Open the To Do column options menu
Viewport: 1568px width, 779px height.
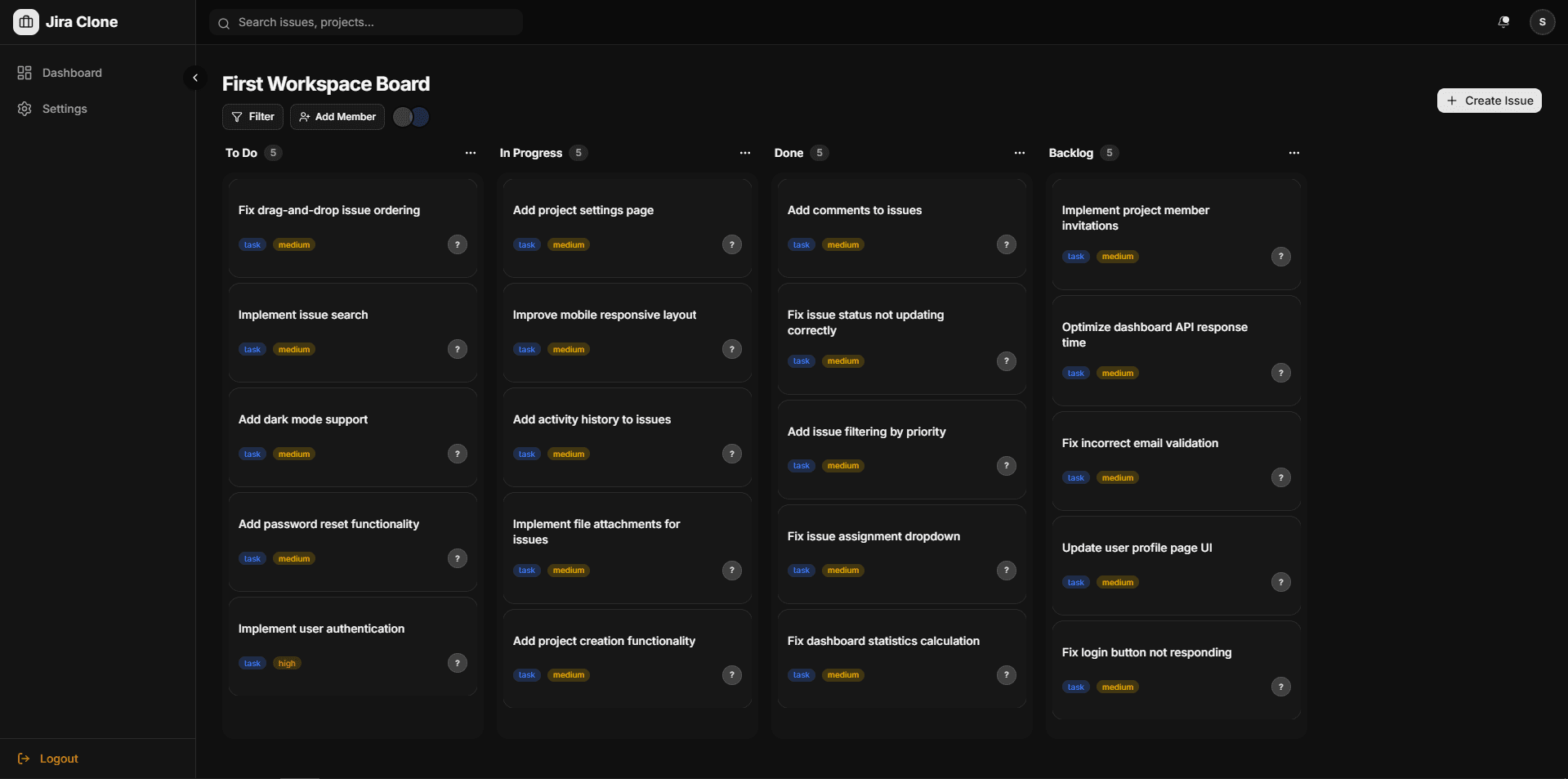pyautogui.click(x=471, y=153)
